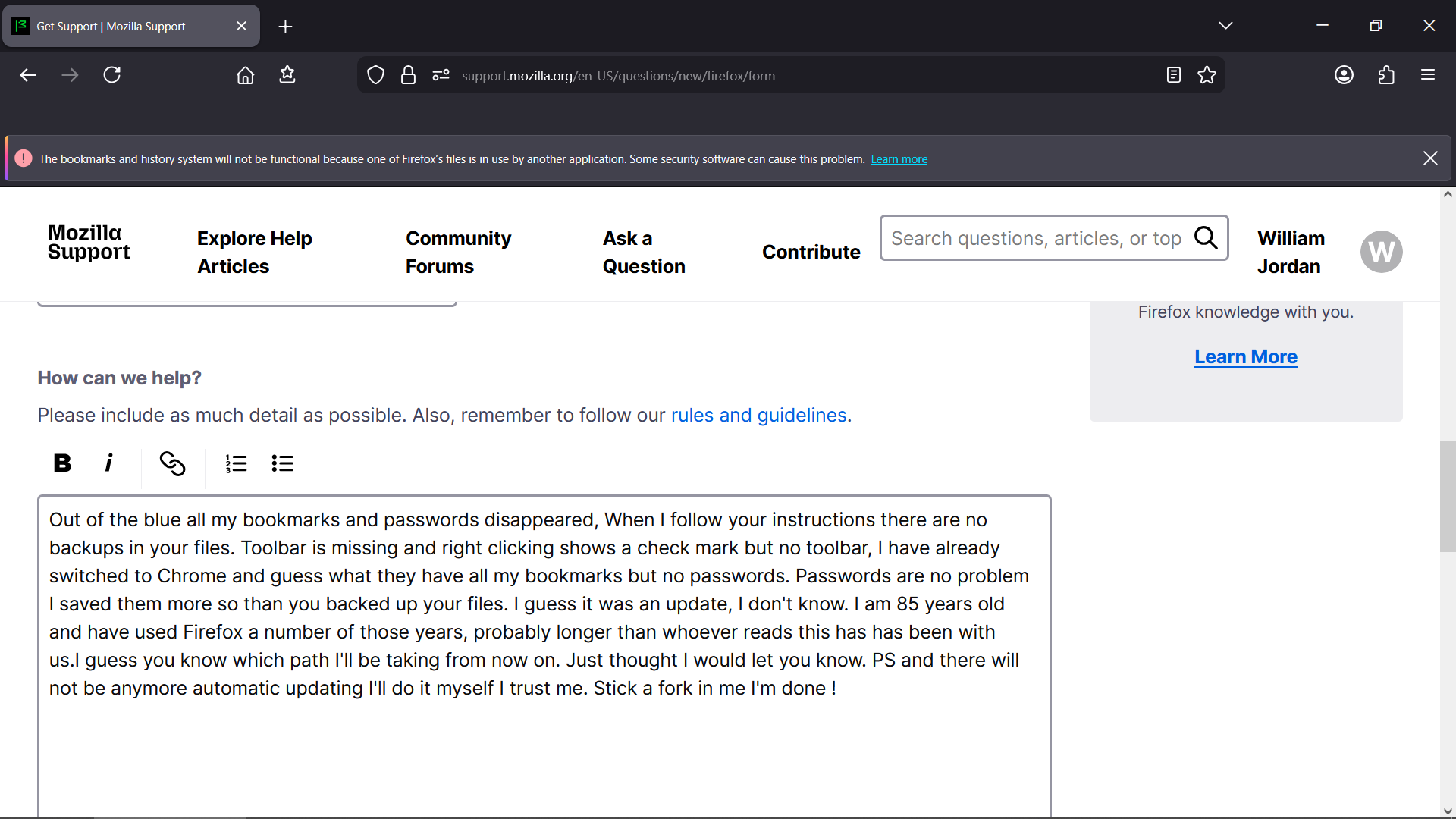Open William Jordan's avatar menu
Screen dimensions: 1456x819
coord(1381,252)
